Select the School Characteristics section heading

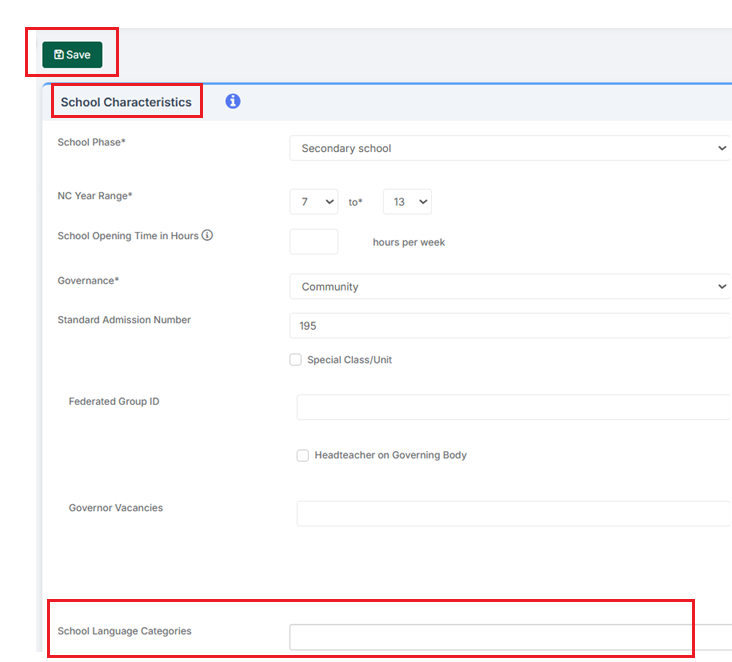(126, 102)
